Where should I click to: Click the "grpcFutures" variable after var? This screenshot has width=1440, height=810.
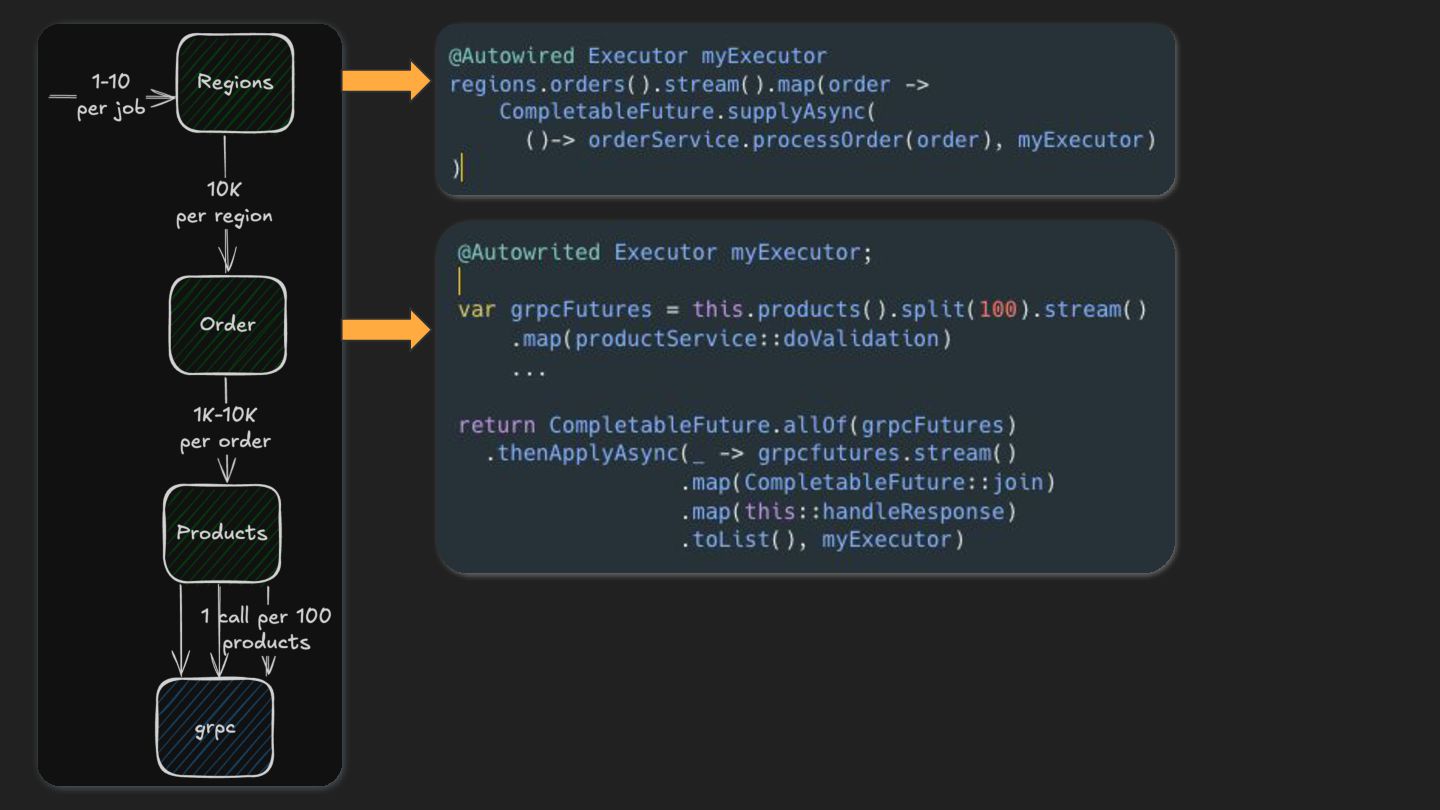click(x=581, y=310)
